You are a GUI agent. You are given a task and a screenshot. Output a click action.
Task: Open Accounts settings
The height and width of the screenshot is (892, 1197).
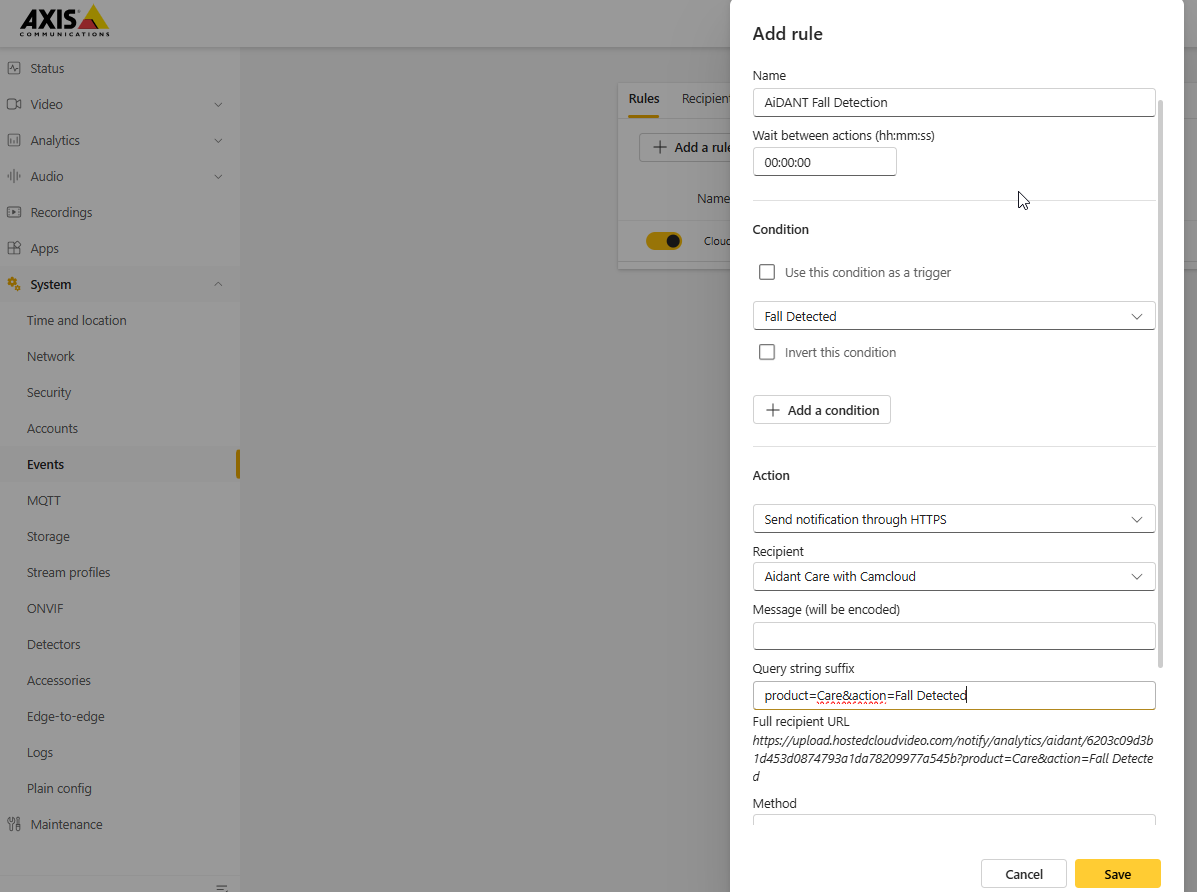(52, 428)
